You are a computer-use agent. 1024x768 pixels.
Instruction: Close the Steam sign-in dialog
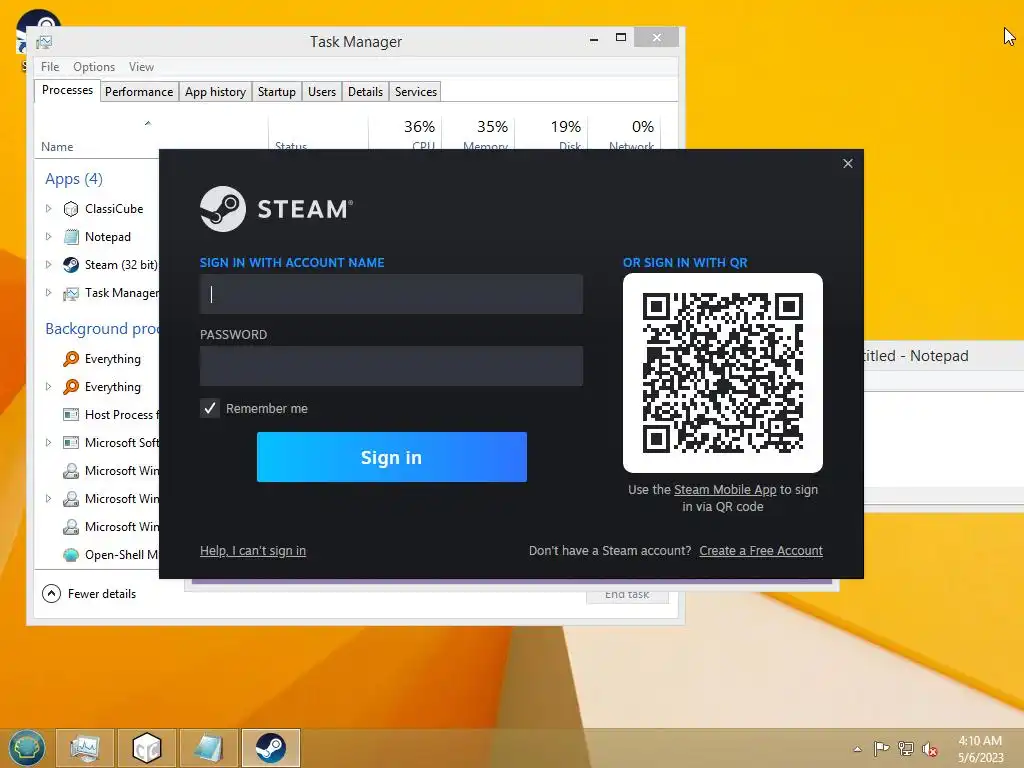pyautogui.click(x=848, y=163)
